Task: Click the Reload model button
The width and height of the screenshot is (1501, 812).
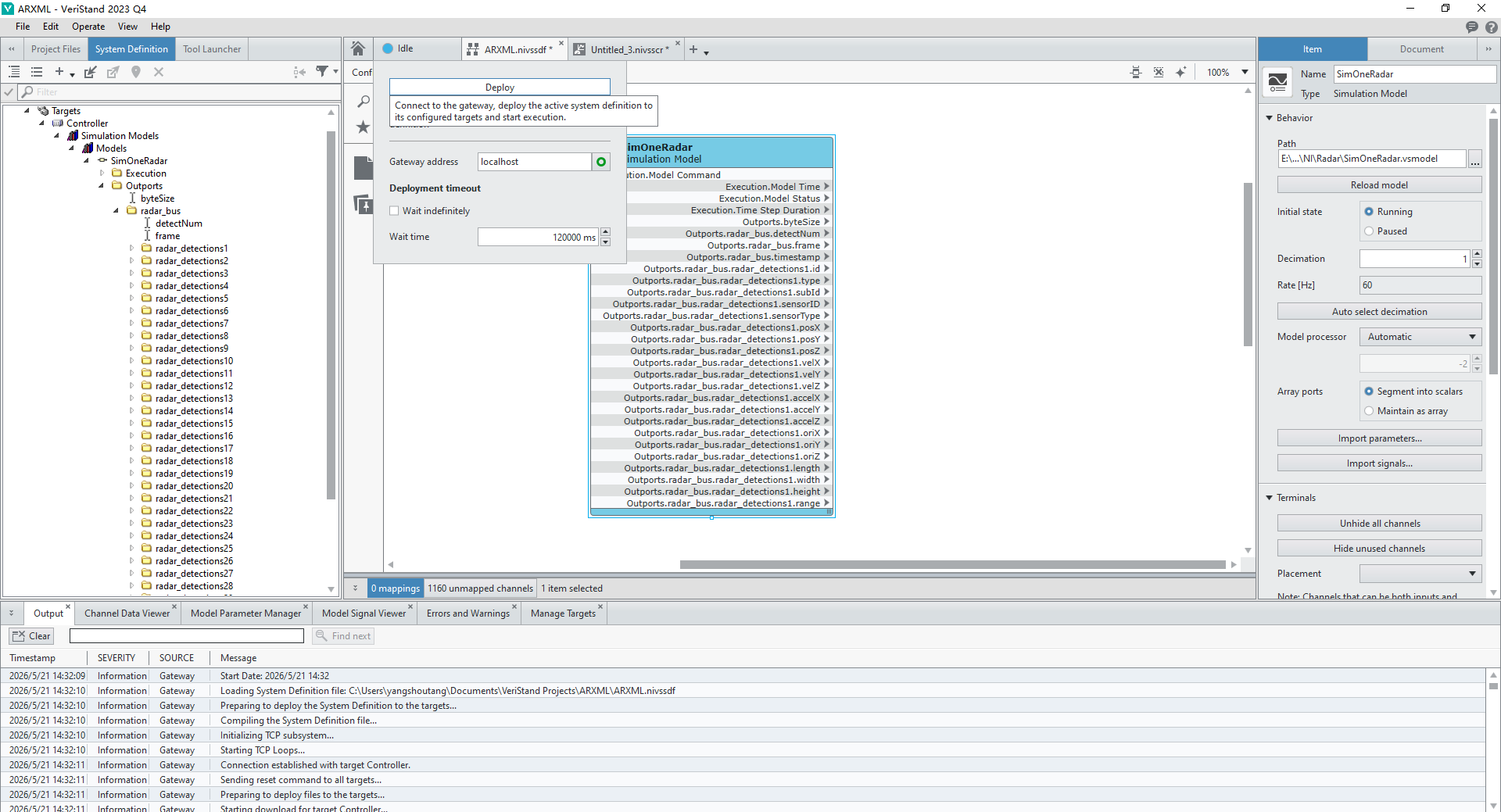Action: 1379,185
